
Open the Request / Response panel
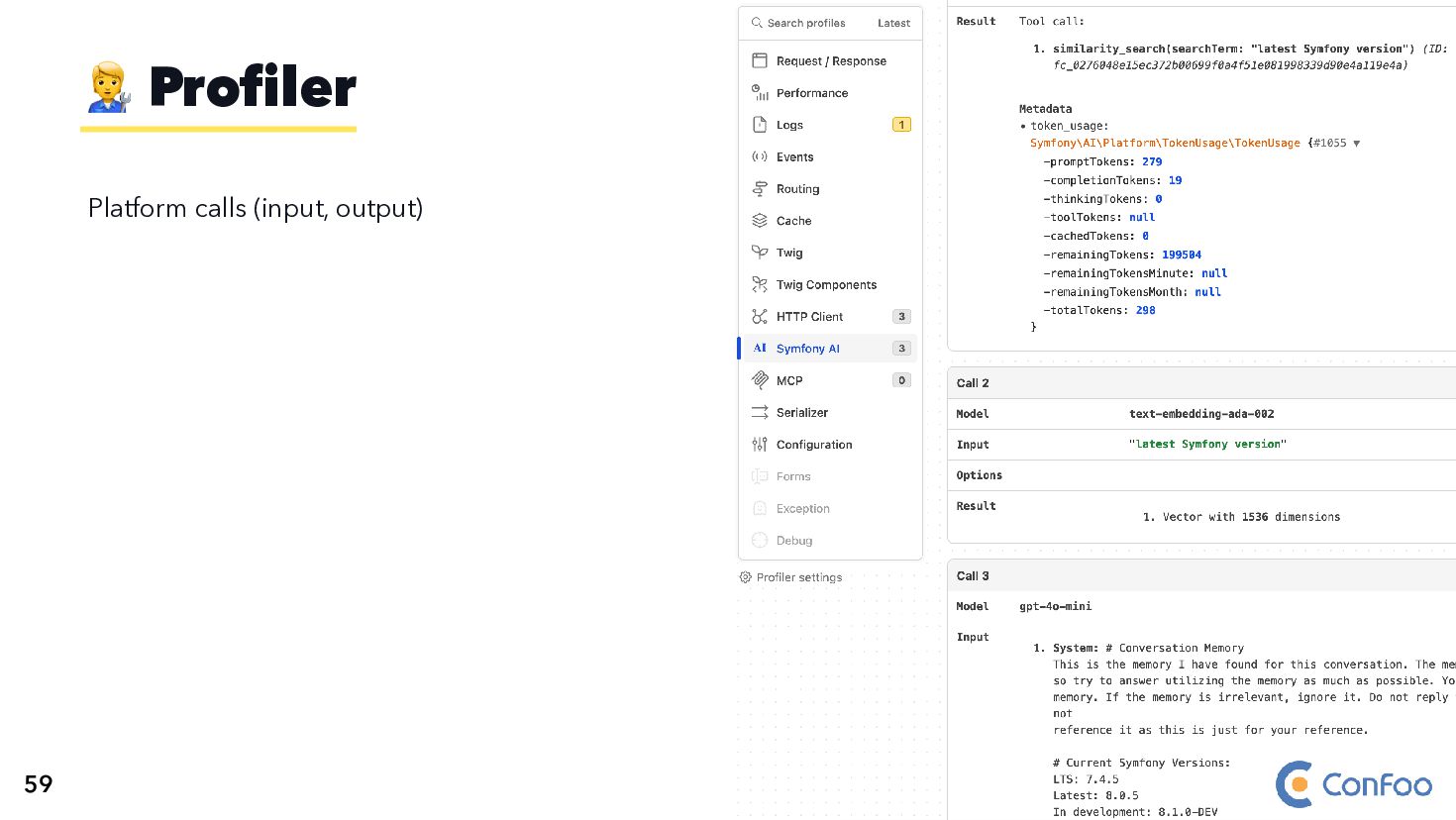coord(830,60)
